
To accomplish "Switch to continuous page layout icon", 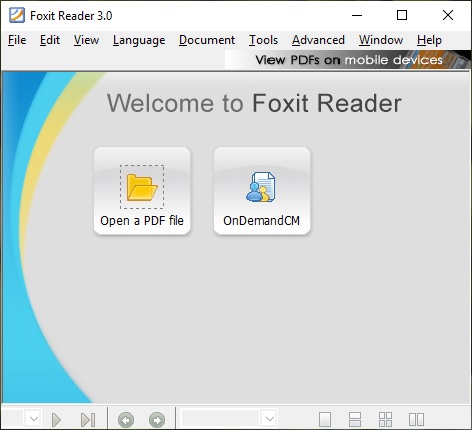I will click(355, 420).
